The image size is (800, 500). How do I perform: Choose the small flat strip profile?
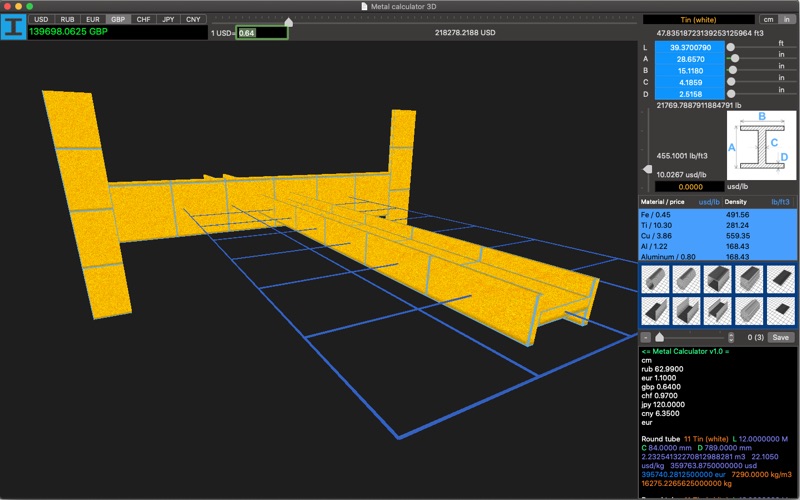coord(781,311)
